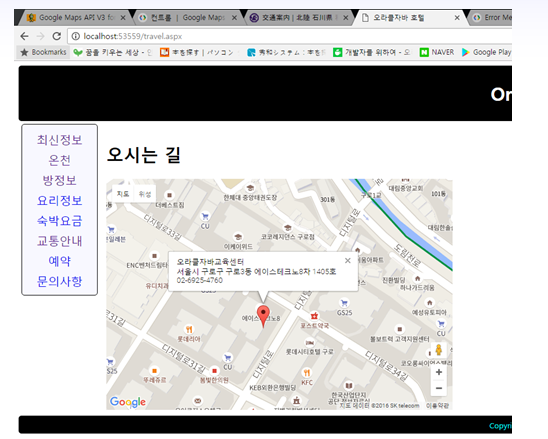Open the Bookmarks star folder
The image size is (548, 439).
[x=43, y=52]
